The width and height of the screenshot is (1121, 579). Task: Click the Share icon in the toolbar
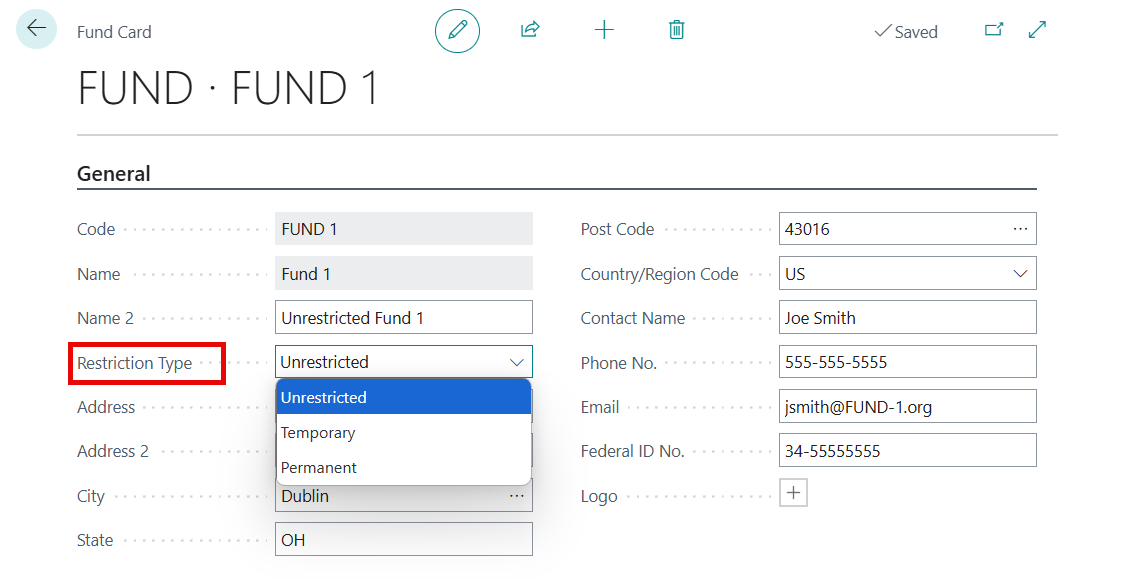(x=529, y=29)
